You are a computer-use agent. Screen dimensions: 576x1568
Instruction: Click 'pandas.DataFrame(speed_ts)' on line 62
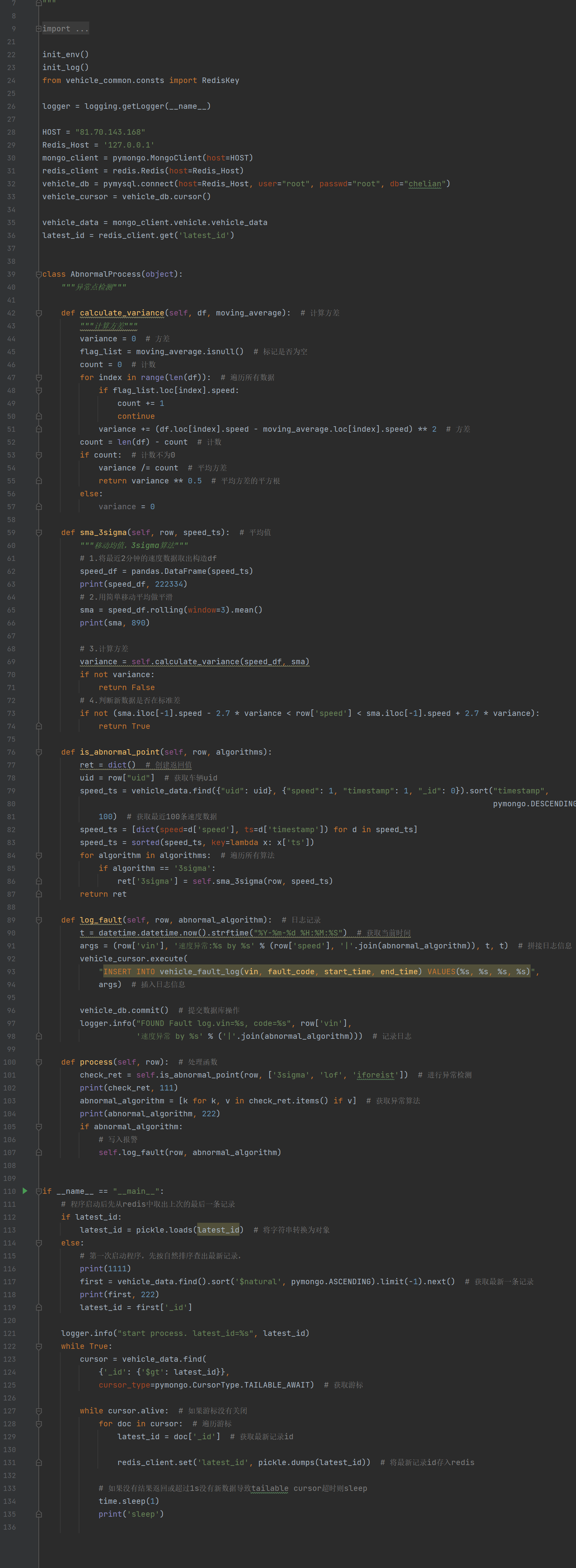tap(192, 571)
